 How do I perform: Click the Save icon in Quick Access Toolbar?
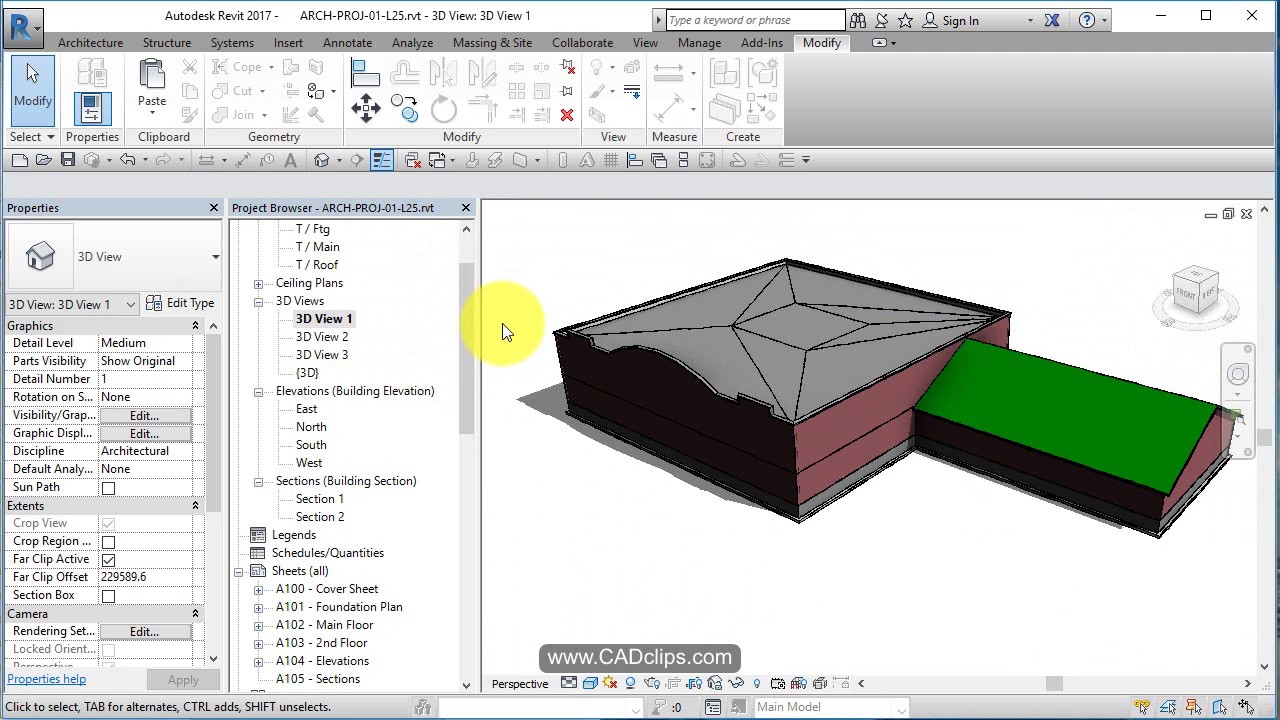click(x=67, y=160)
